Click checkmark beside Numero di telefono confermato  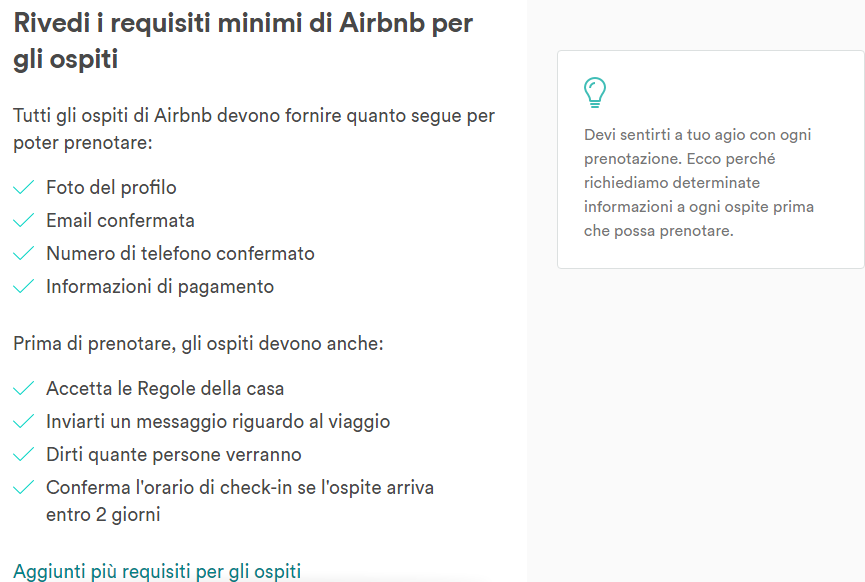coord(24,254)
